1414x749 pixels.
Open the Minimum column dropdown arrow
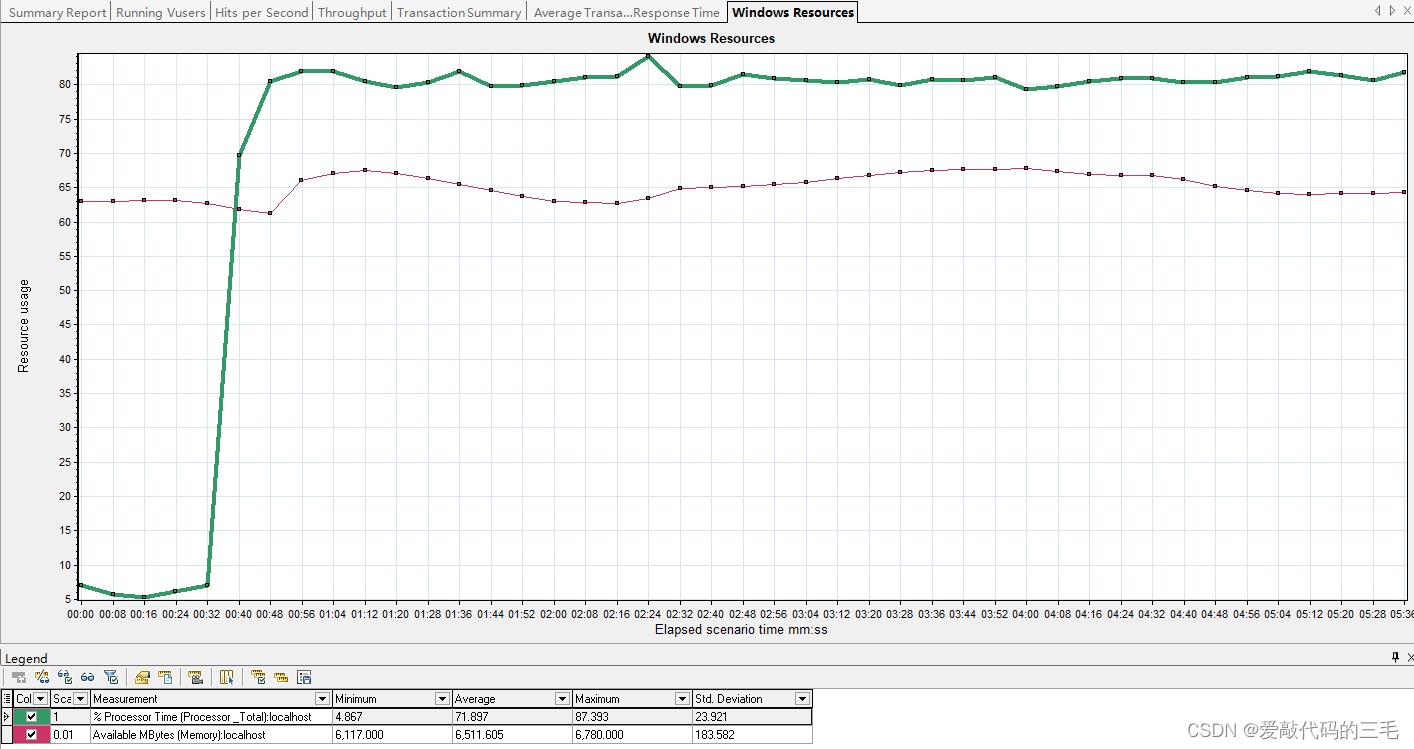click(x=442, y=699)
